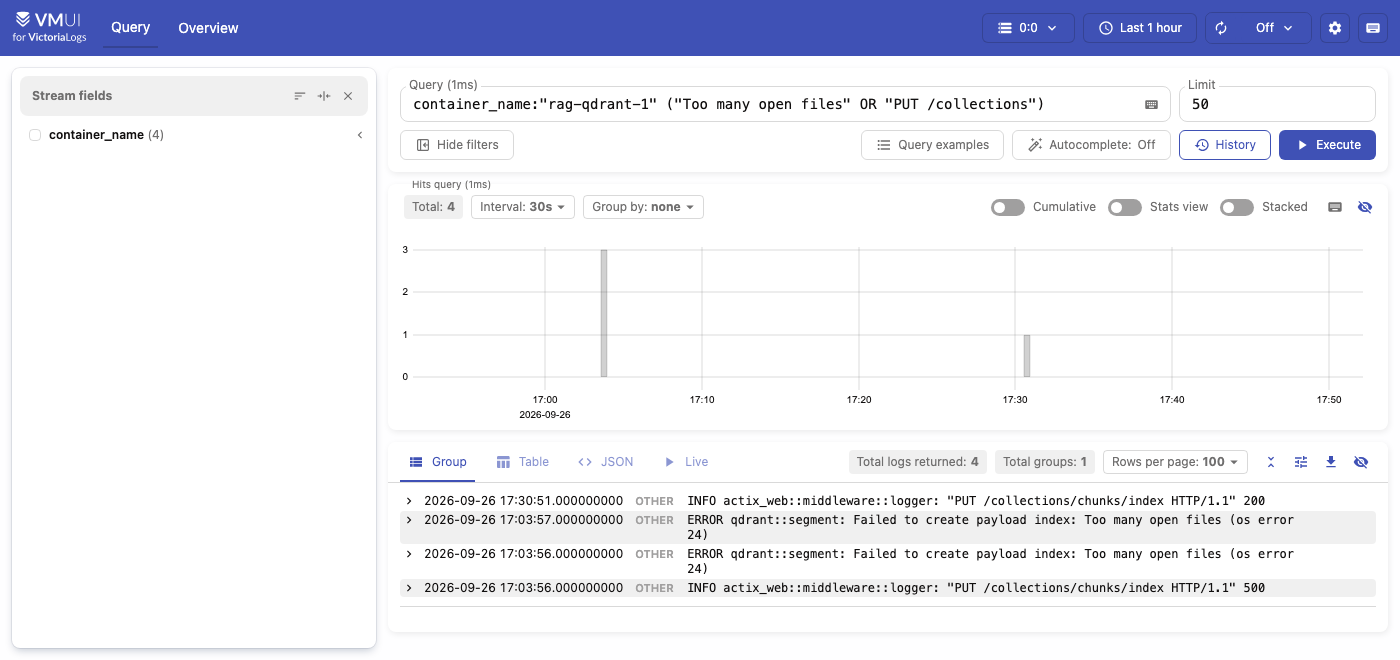Open the Last 1 hour time picker
Viewport: 1400px width, 660px height.
(1140, 28)
